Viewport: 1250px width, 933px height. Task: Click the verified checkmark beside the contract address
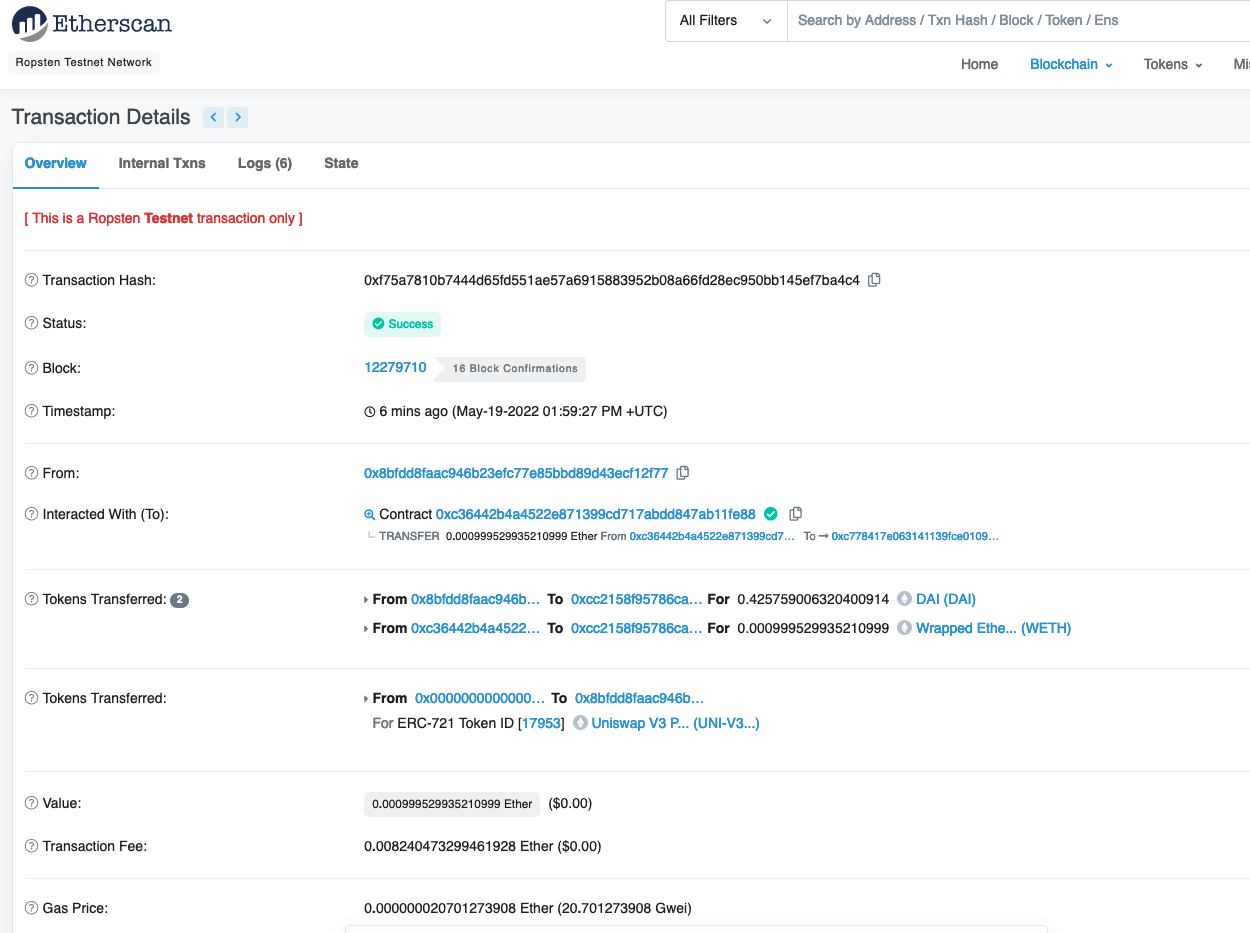pos(771,514)
